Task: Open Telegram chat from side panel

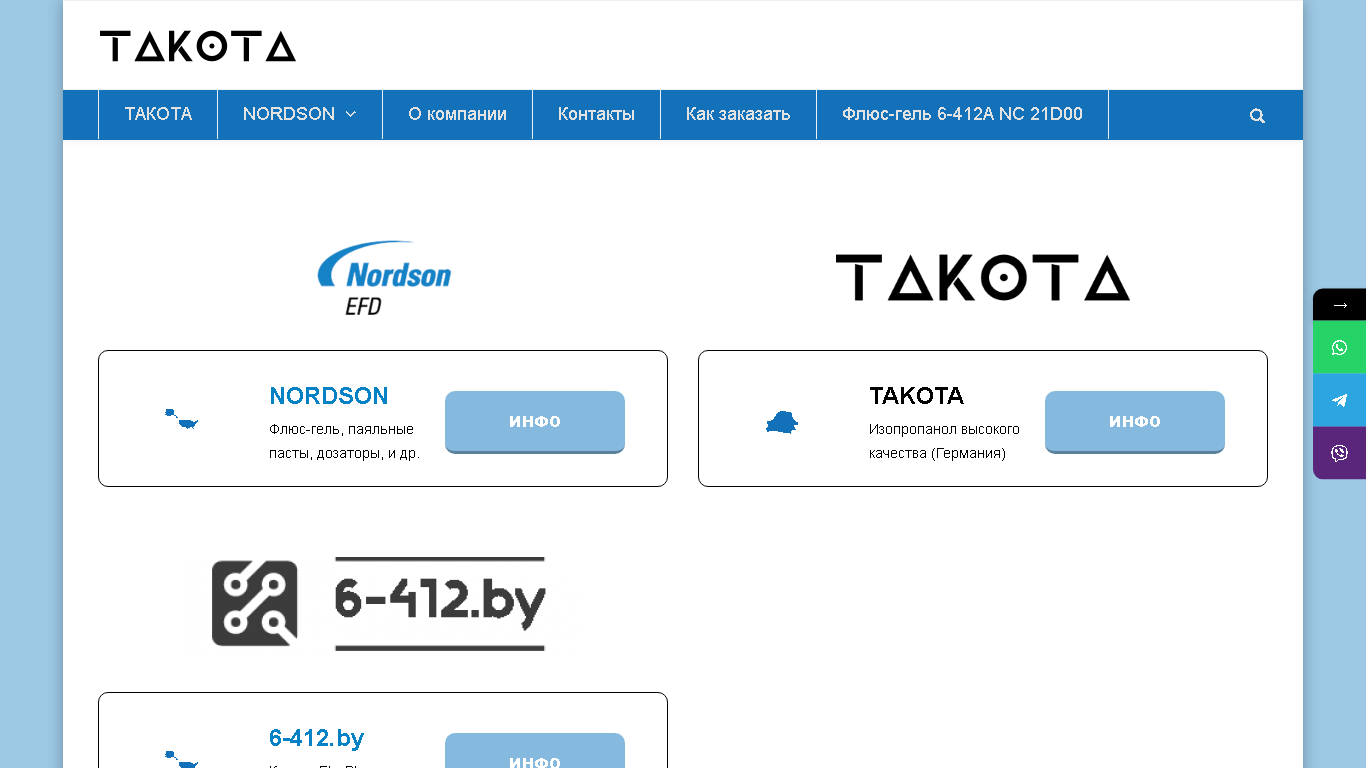Action: point(1339,400)
